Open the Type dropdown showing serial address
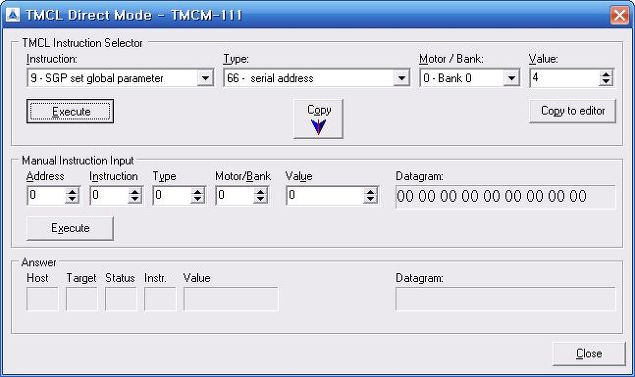This screenshot has height=377, width=635. (401, 78)
